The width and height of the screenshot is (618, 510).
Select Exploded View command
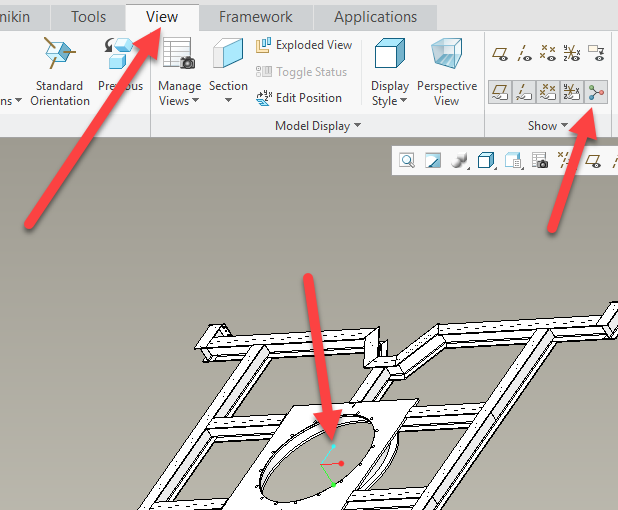304,45
